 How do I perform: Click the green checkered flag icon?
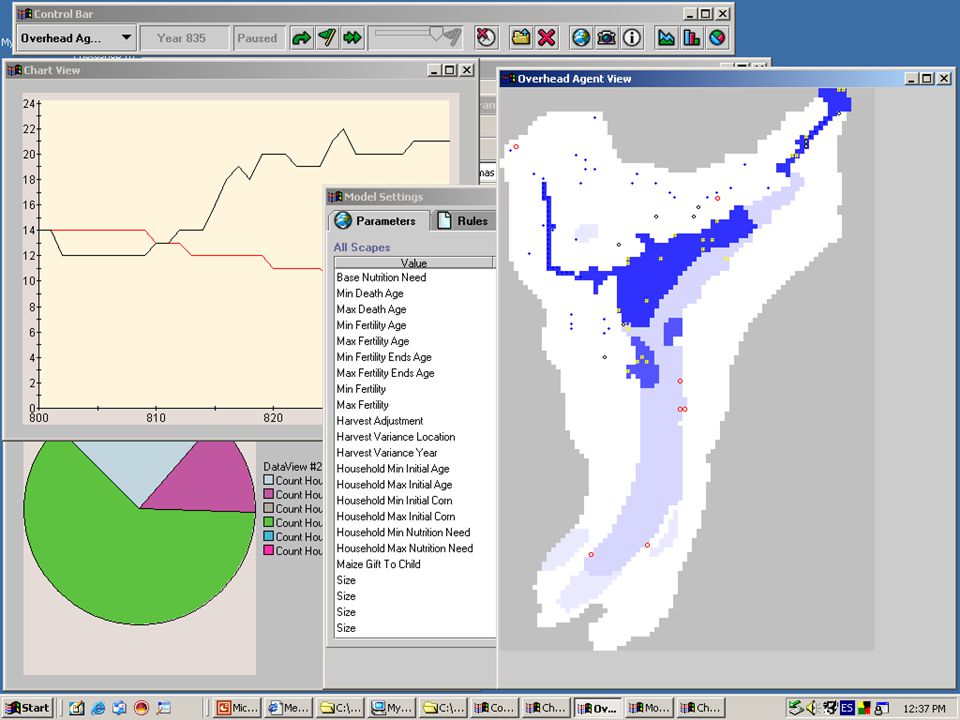click(327, 38)
